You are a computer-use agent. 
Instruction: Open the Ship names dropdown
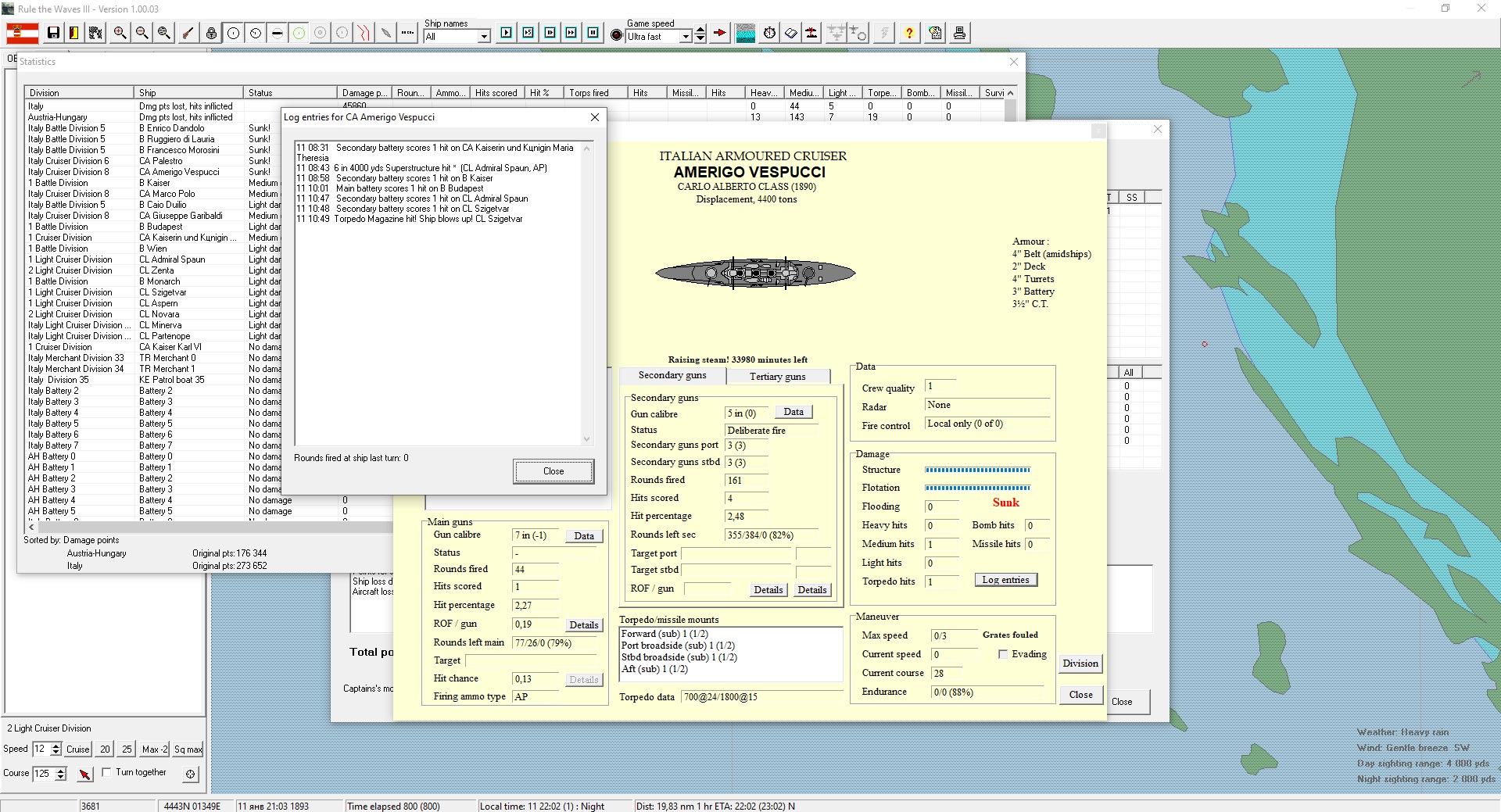tap(484, 37)
